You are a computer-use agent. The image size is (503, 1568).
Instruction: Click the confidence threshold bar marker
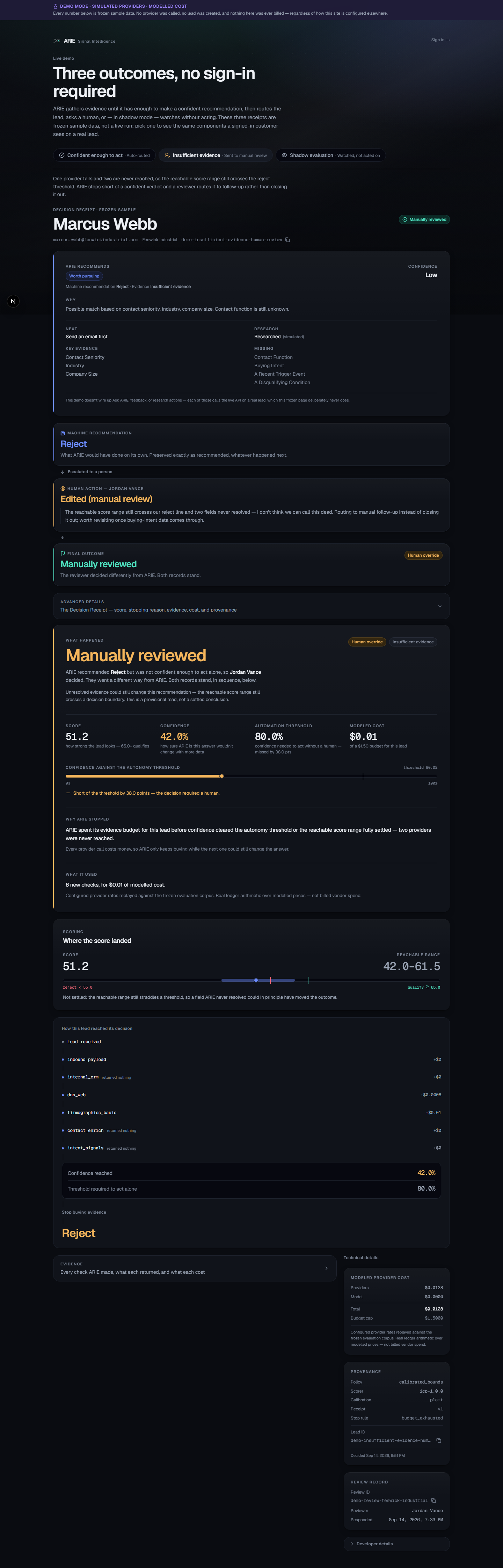click(x=363, y=775)
